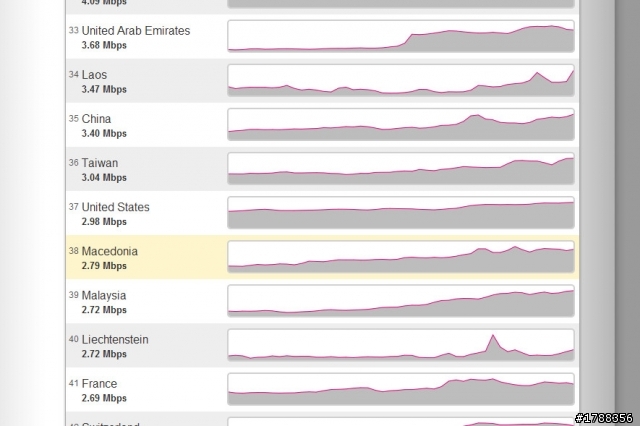Click rank number 38
Viewport: 640px width, 426px height.
tap(73, 251)
